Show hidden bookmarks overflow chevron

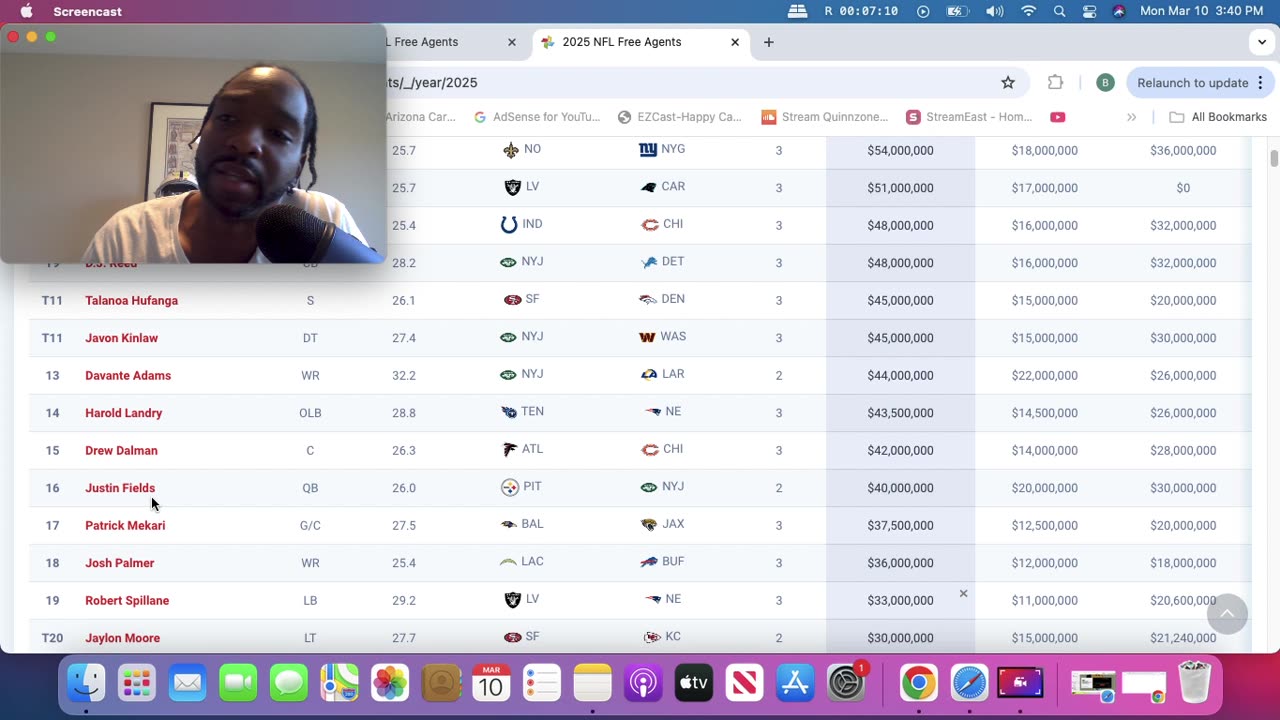click(x=1131, y=117)
